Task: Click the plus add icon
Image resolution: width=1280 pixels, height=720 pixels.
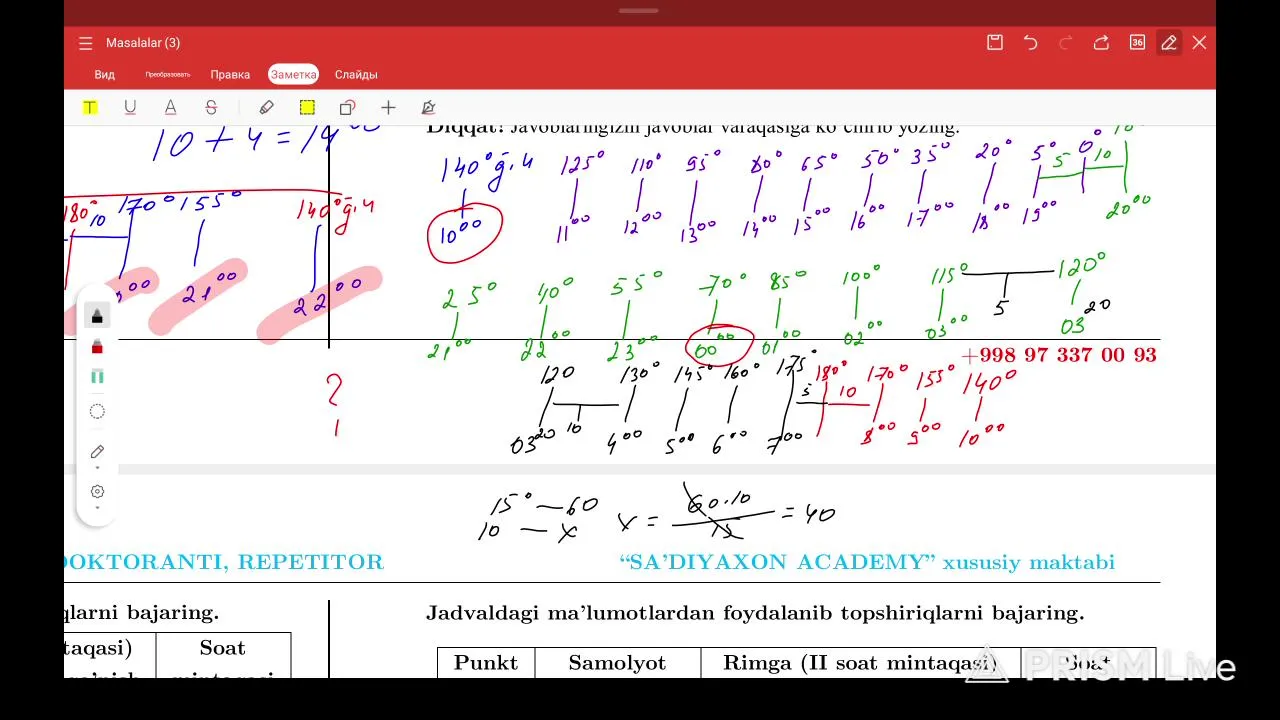Action: coord(388,107)
